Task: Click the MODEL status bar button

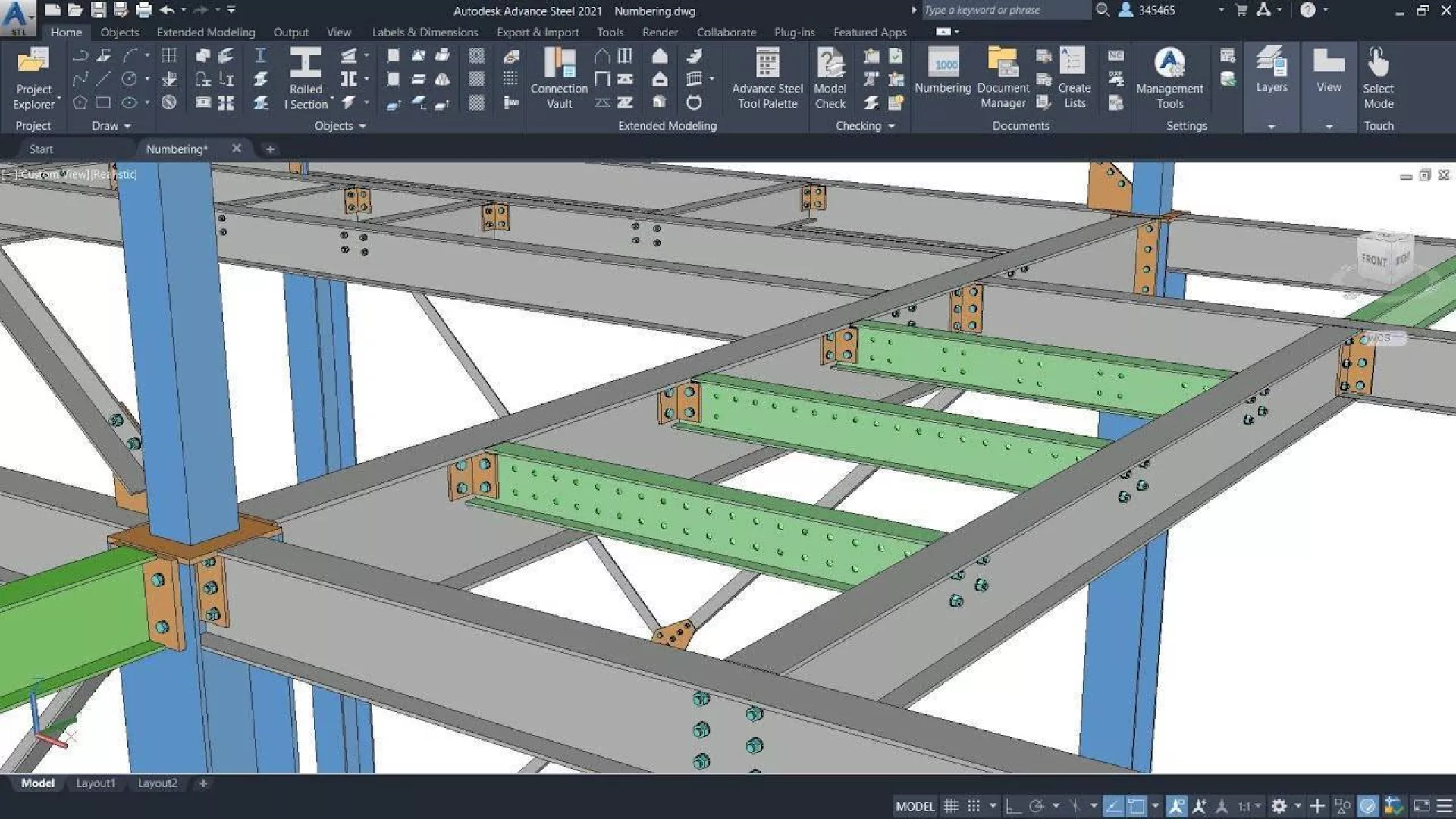Action: [915, 806]
